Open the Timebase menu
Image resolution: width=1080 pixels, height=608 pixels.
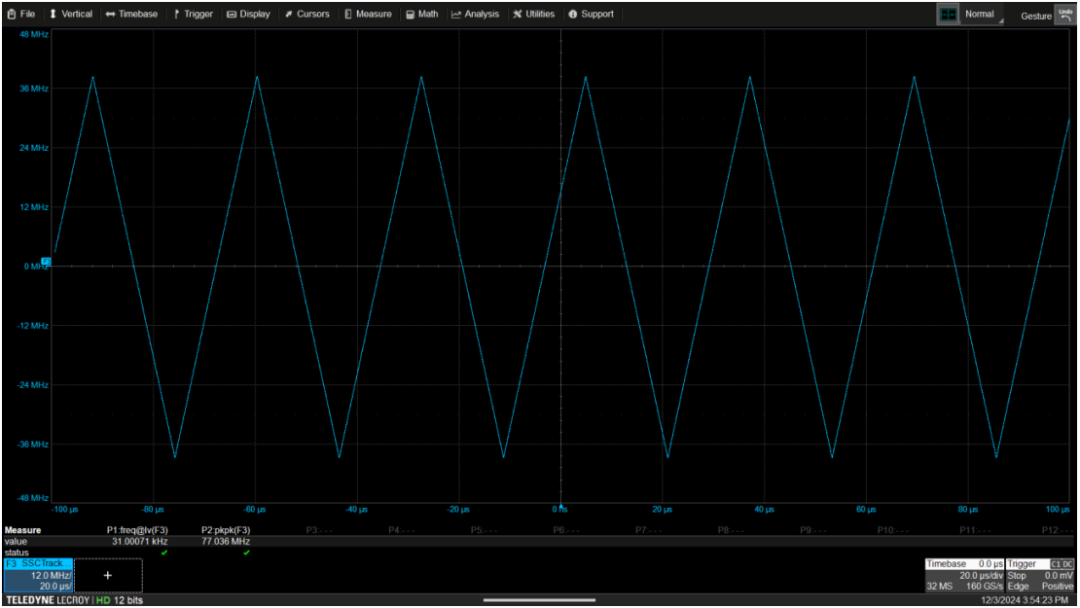tap(132, 14)
